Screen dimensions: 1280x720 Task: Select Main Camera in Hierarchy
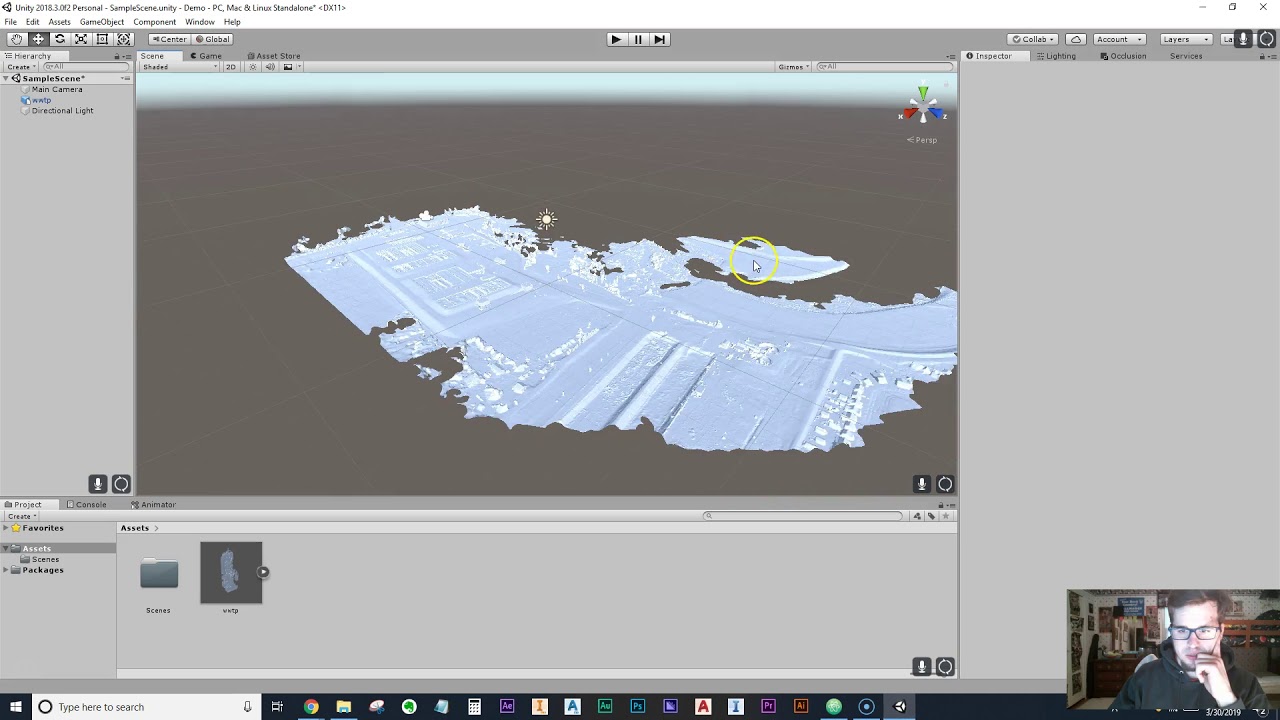[57, 89]
